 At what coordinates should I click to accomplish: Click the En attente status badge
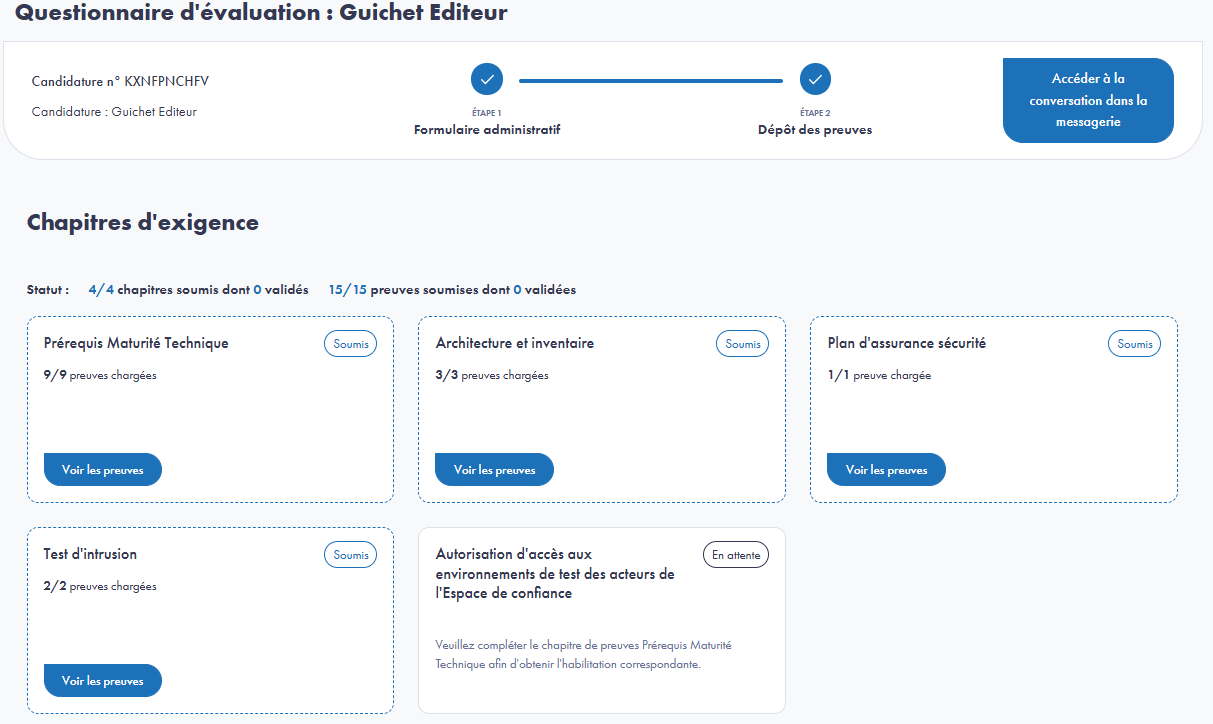735,555
